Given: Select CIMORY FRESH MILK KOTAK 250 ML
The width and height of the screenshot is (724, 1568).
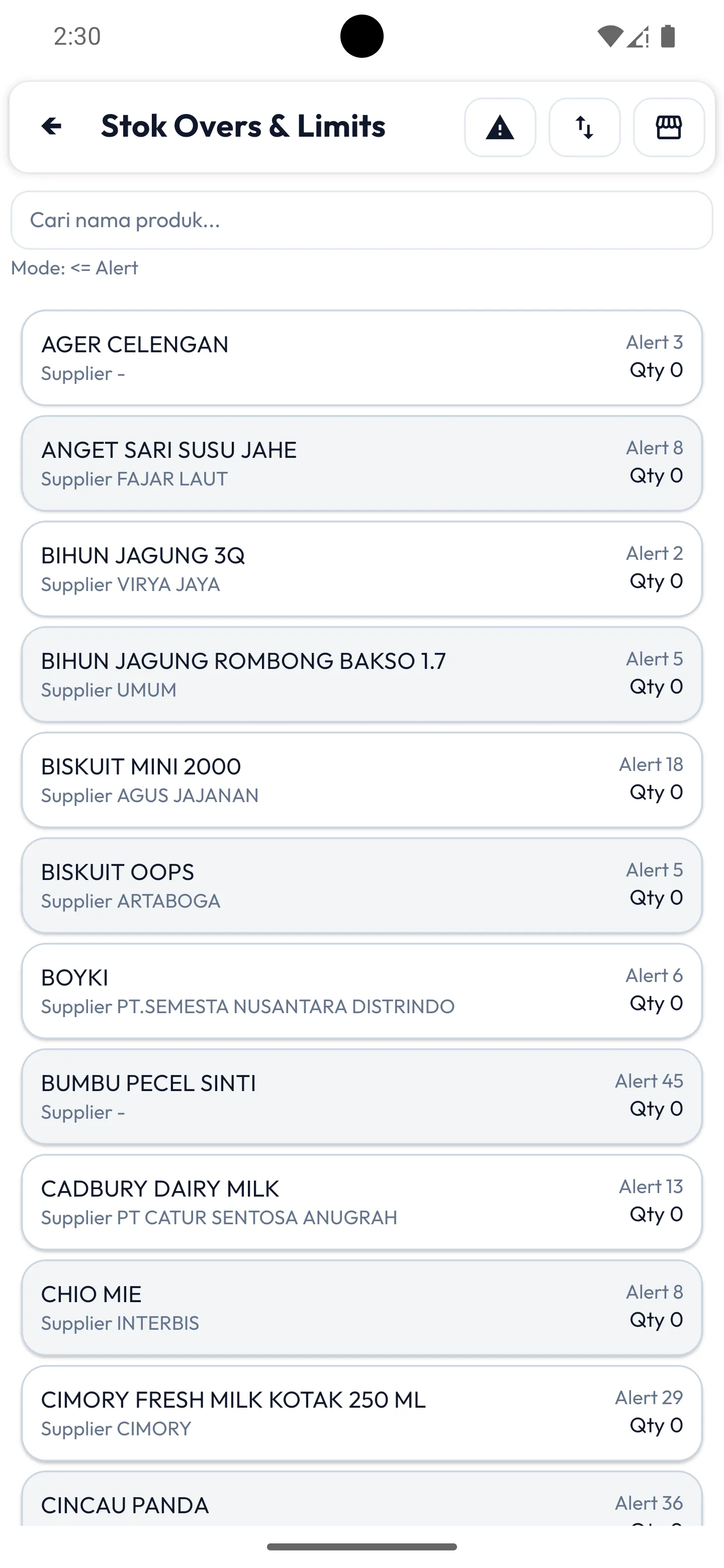Looking at the screenshot, I should pos(361,1413).
